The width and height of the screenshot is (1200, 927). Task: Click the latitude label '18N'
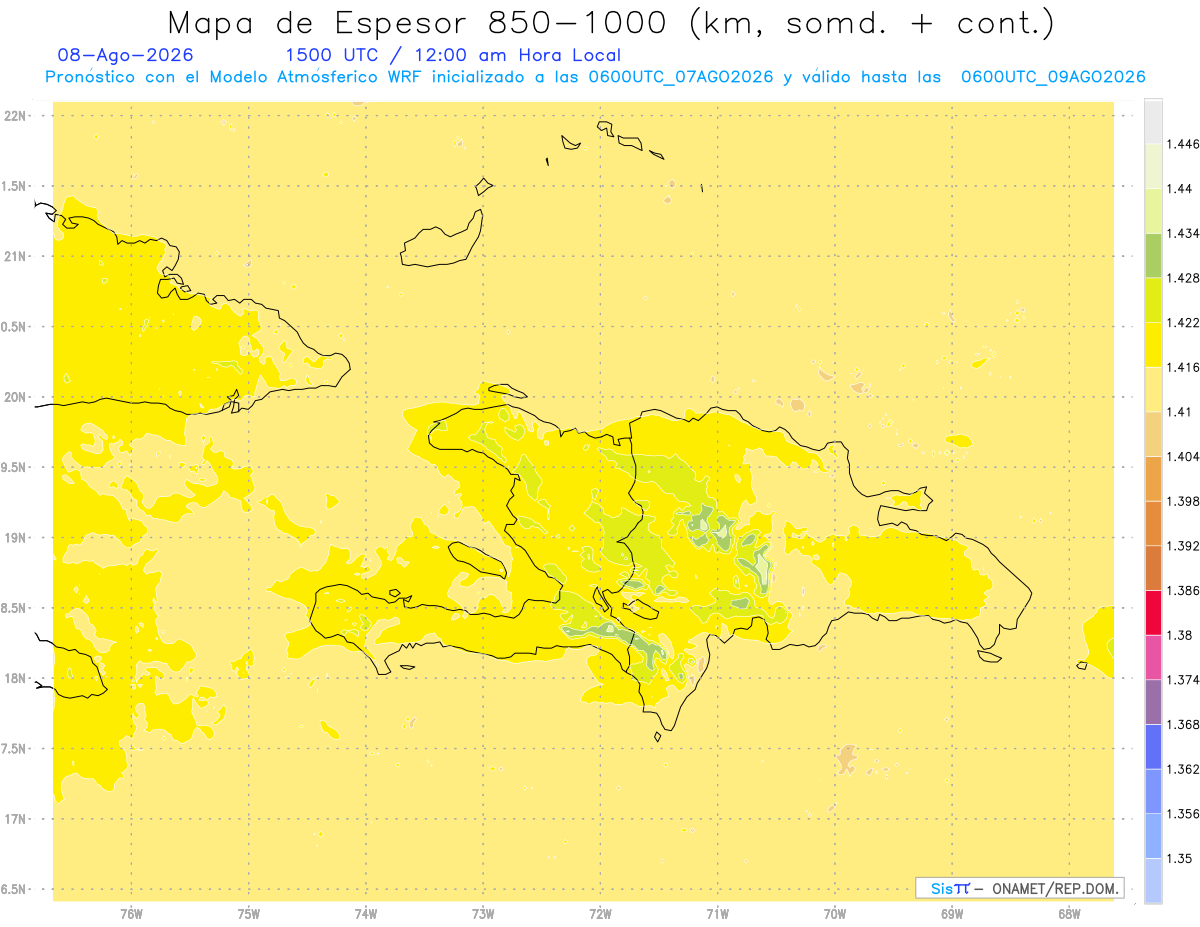pyautogui.click(x=15, y=678)
